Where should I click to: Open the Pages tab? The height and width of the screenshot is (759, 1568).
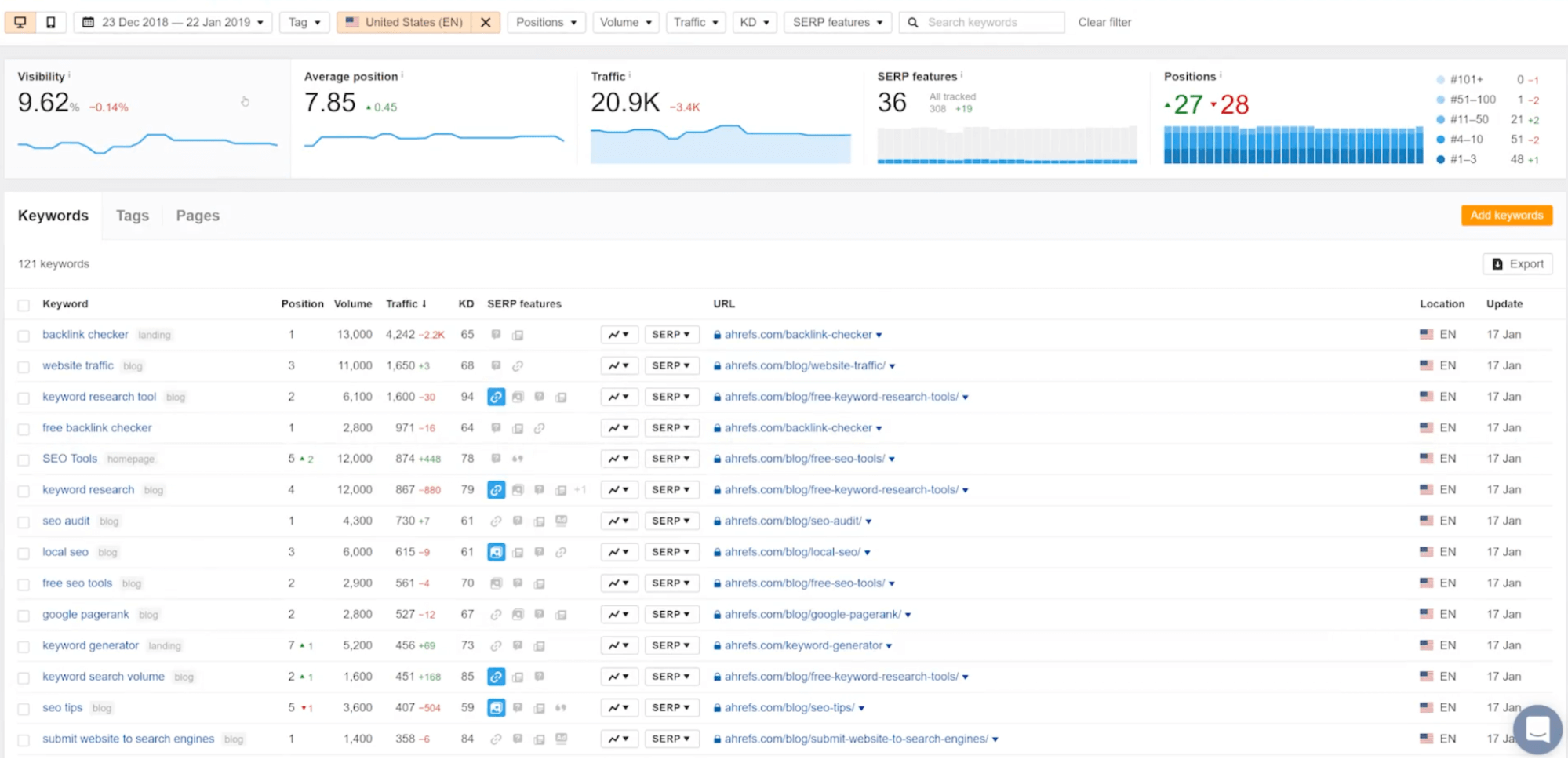coord(198,216)
